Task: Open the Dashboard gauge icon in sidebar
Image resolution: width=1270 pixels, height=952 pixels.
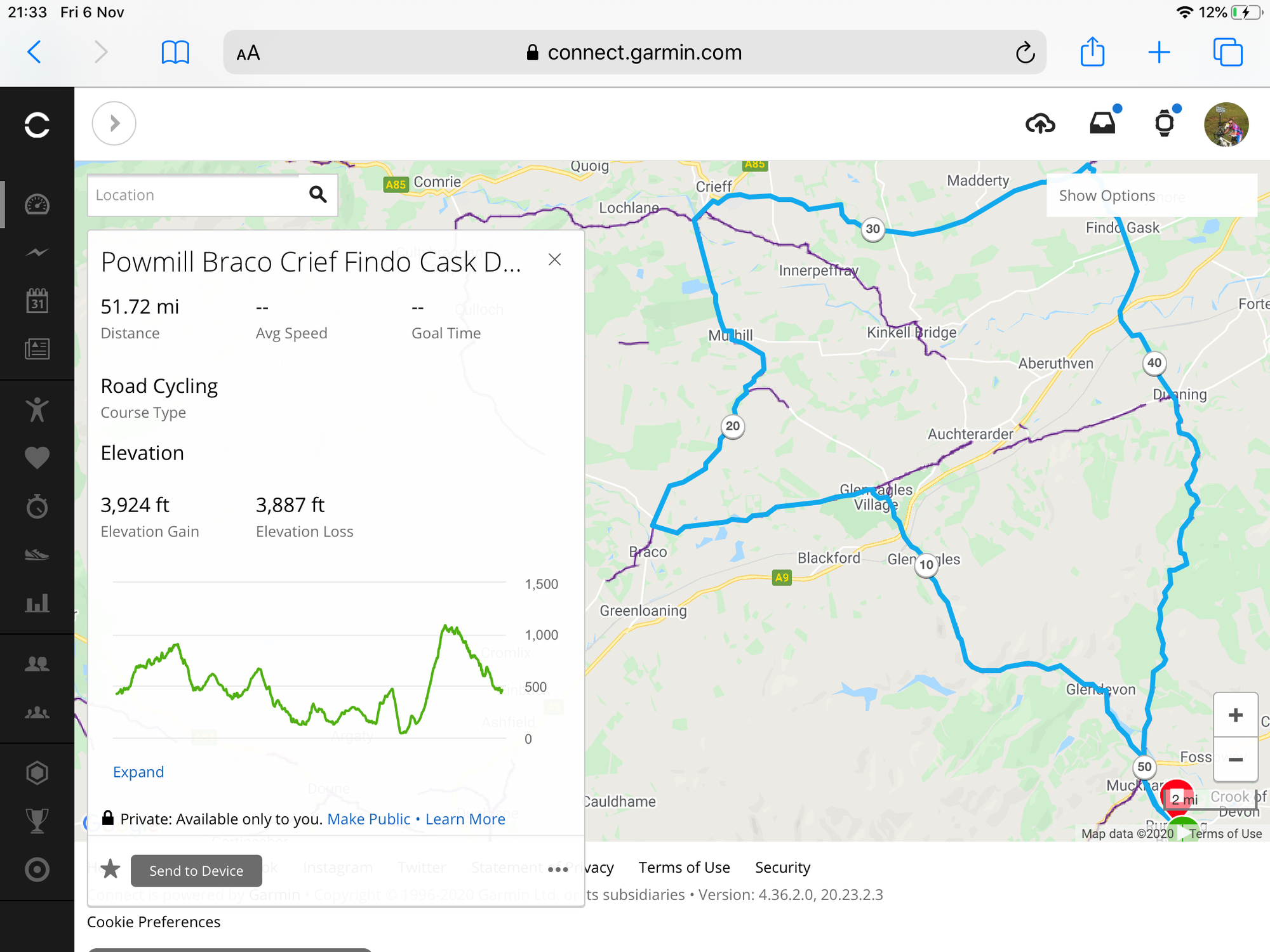Action: click(x=37, y=204)
